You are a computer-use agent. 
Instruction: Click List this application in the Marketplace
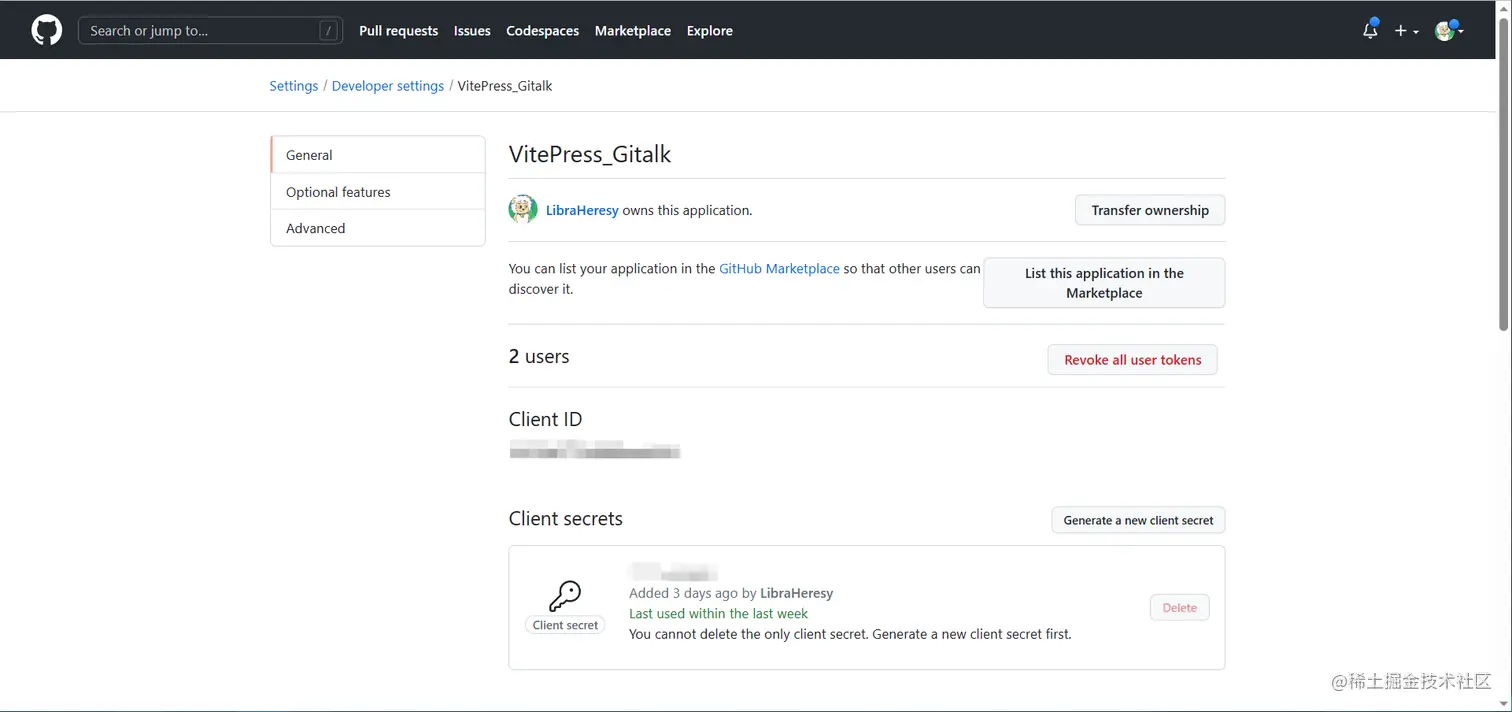[1104, 283]
